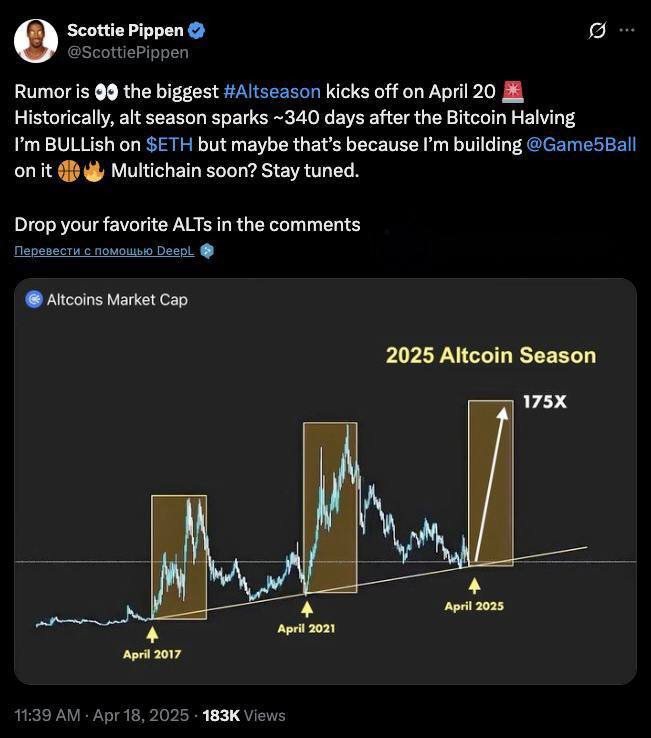
Task: Click the red siren emoji
Action: [513, 91]
